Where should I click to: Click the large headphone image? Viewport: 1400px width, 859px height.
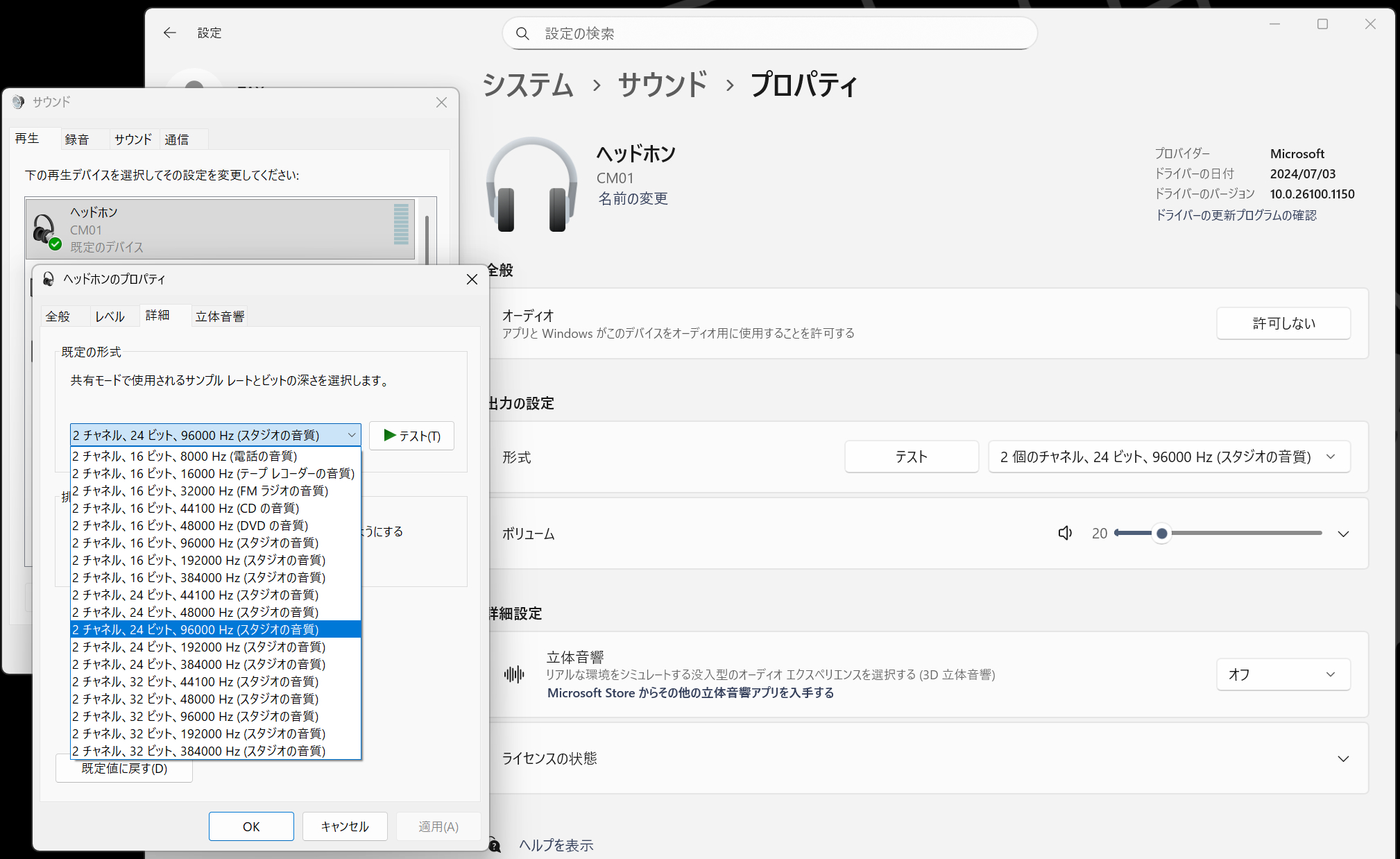coord(531,185)
